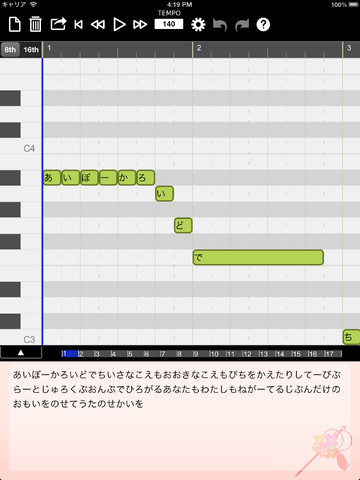Image resolution: width=360 pixels, height=480 pixels.
Task: Select the note labeled ー
Action: [x=108, y=178]
